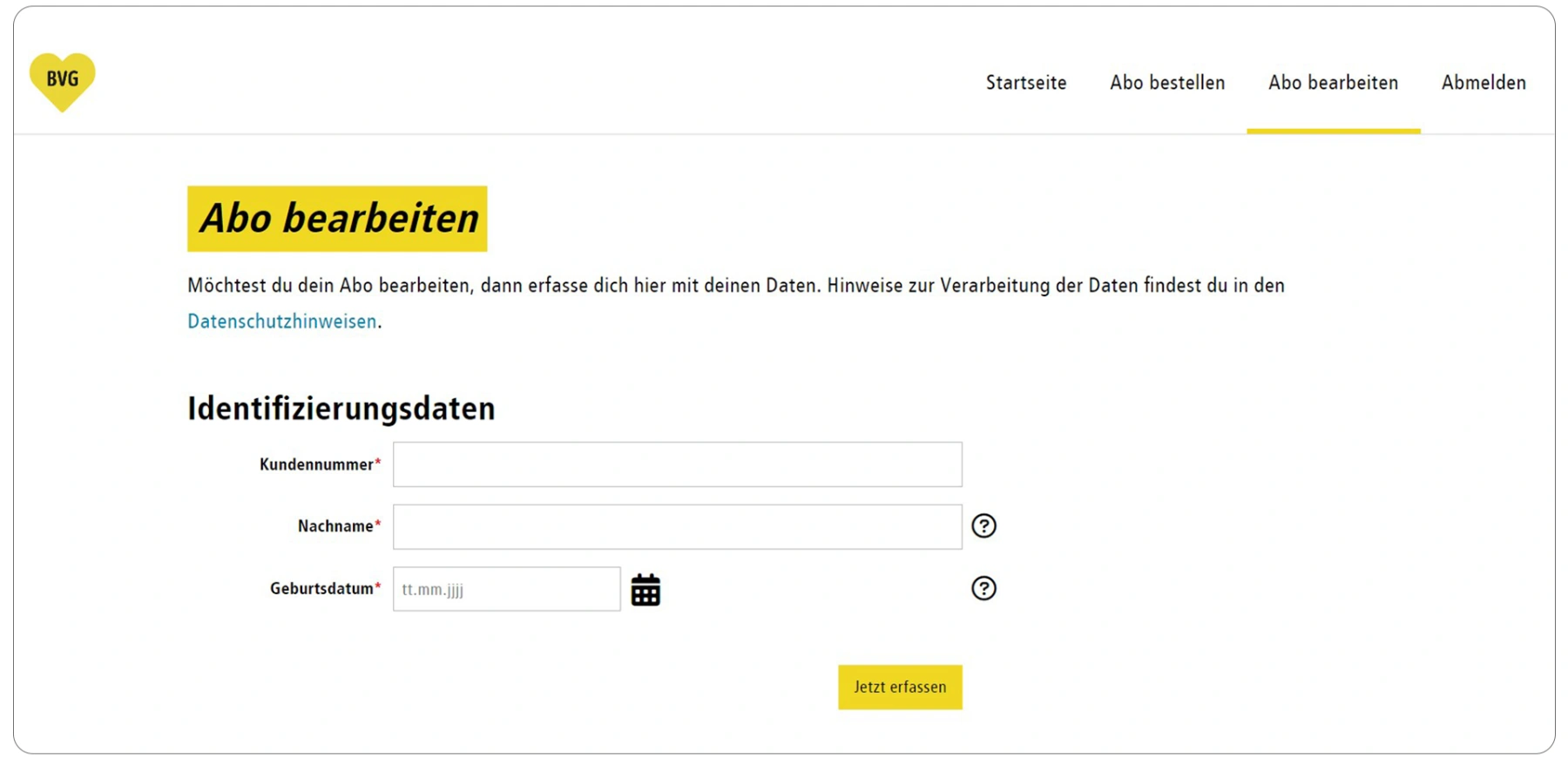
Task: Click the question mark circle next to Nachname field
Action: tap(983, 525)
